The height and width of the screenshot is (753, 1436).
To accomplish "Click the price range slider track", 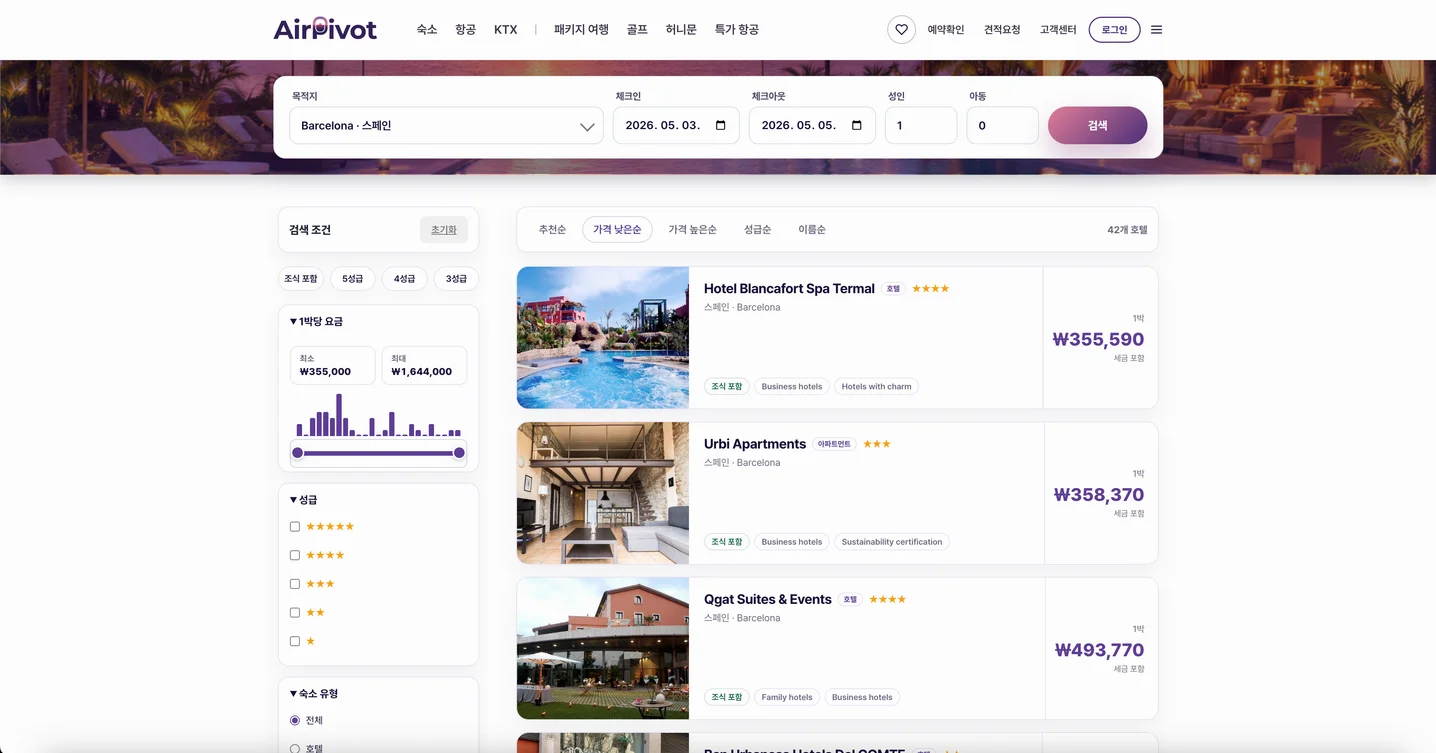I will click(378, 453).
